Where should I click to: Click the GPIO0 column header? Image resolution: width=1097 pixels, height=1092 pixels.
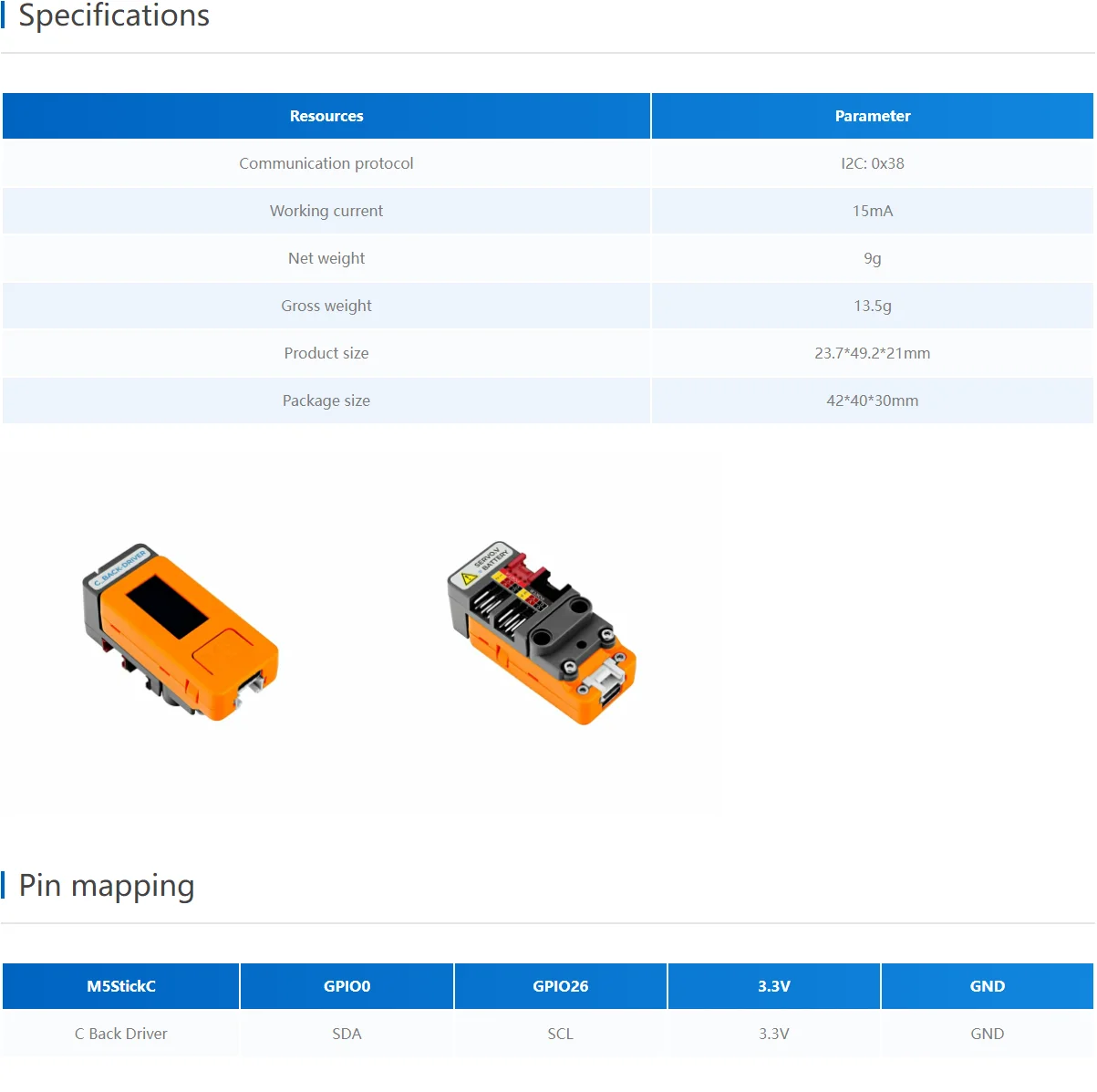tap(347, 986)
